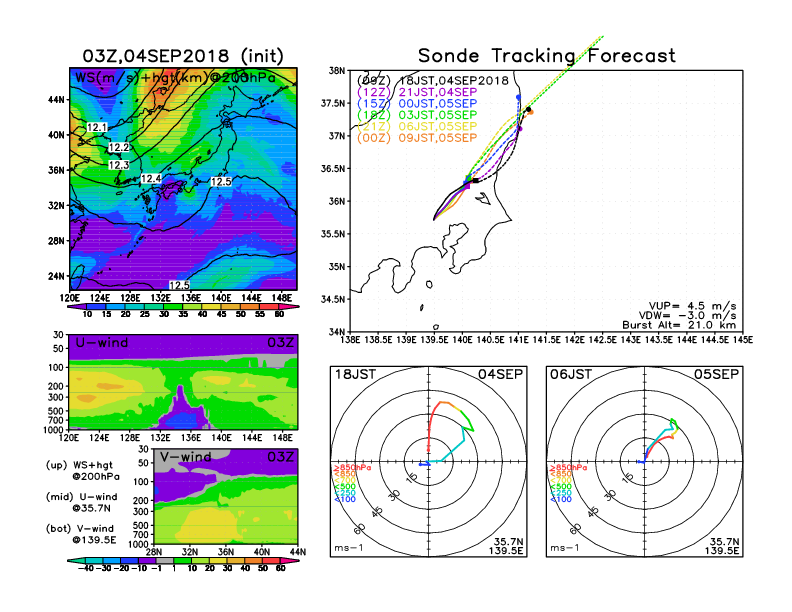Click "03Z" in the V-wind panel
Screen dimensions: 792x612
(x=281, y=457)
